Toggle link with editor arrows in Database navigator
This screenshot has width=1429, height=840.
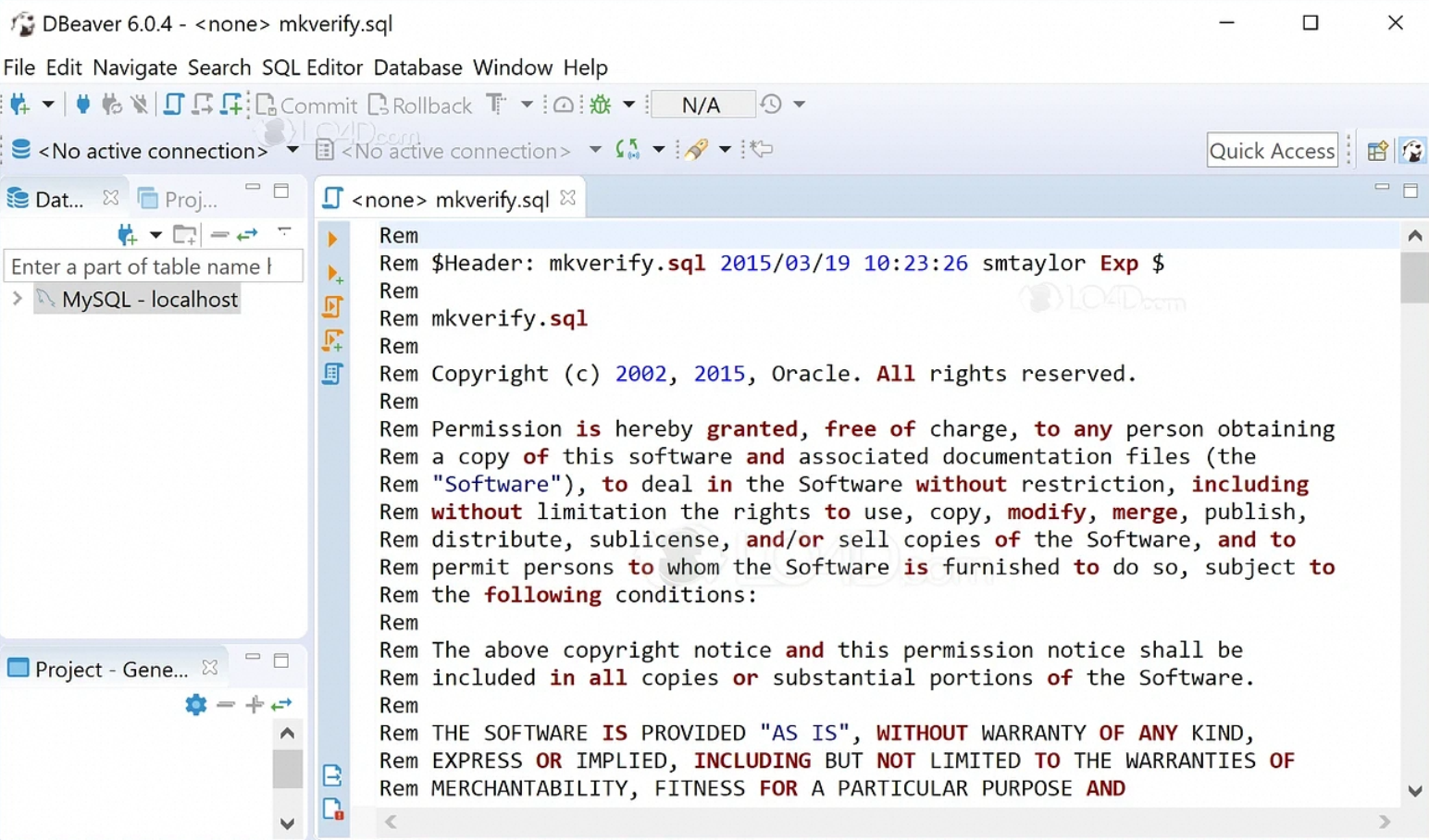click(247, 234)
